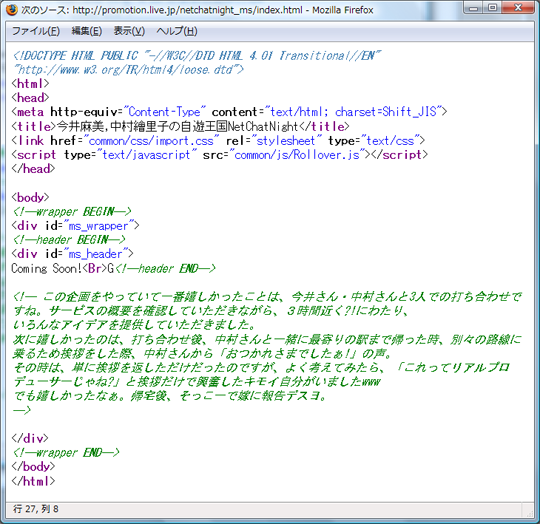Click the status bar 行 27, 列 8
Viewport: 540px width, 524px height.
point(36,509)
